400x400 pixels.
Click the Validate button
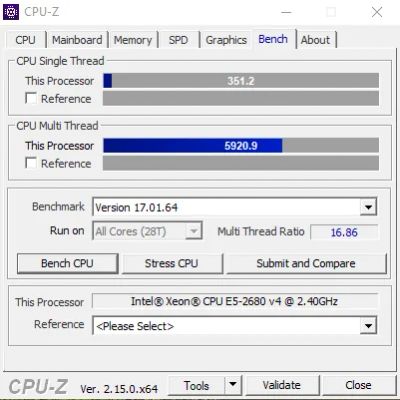[x=282, y=385]
